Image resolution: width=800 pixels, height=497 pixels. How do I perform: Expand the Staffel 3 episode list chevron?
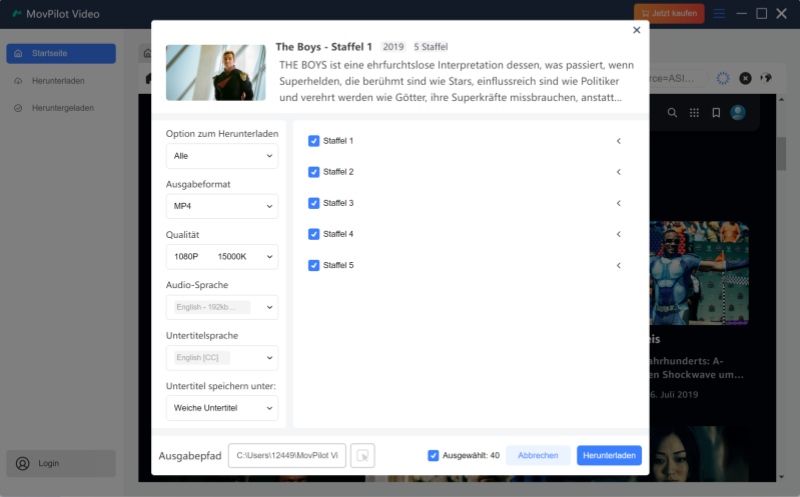tap(618, 203)
